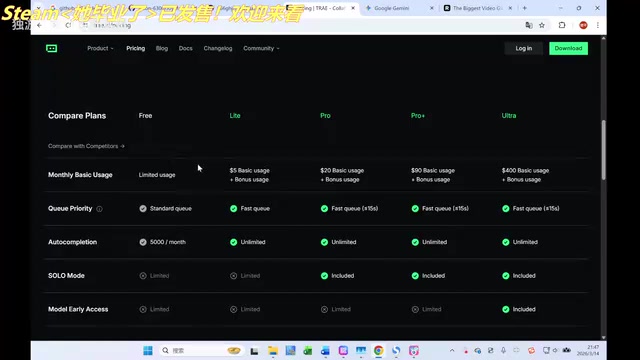
Task: Open the Changelog nav item
Action: (218, 48)
